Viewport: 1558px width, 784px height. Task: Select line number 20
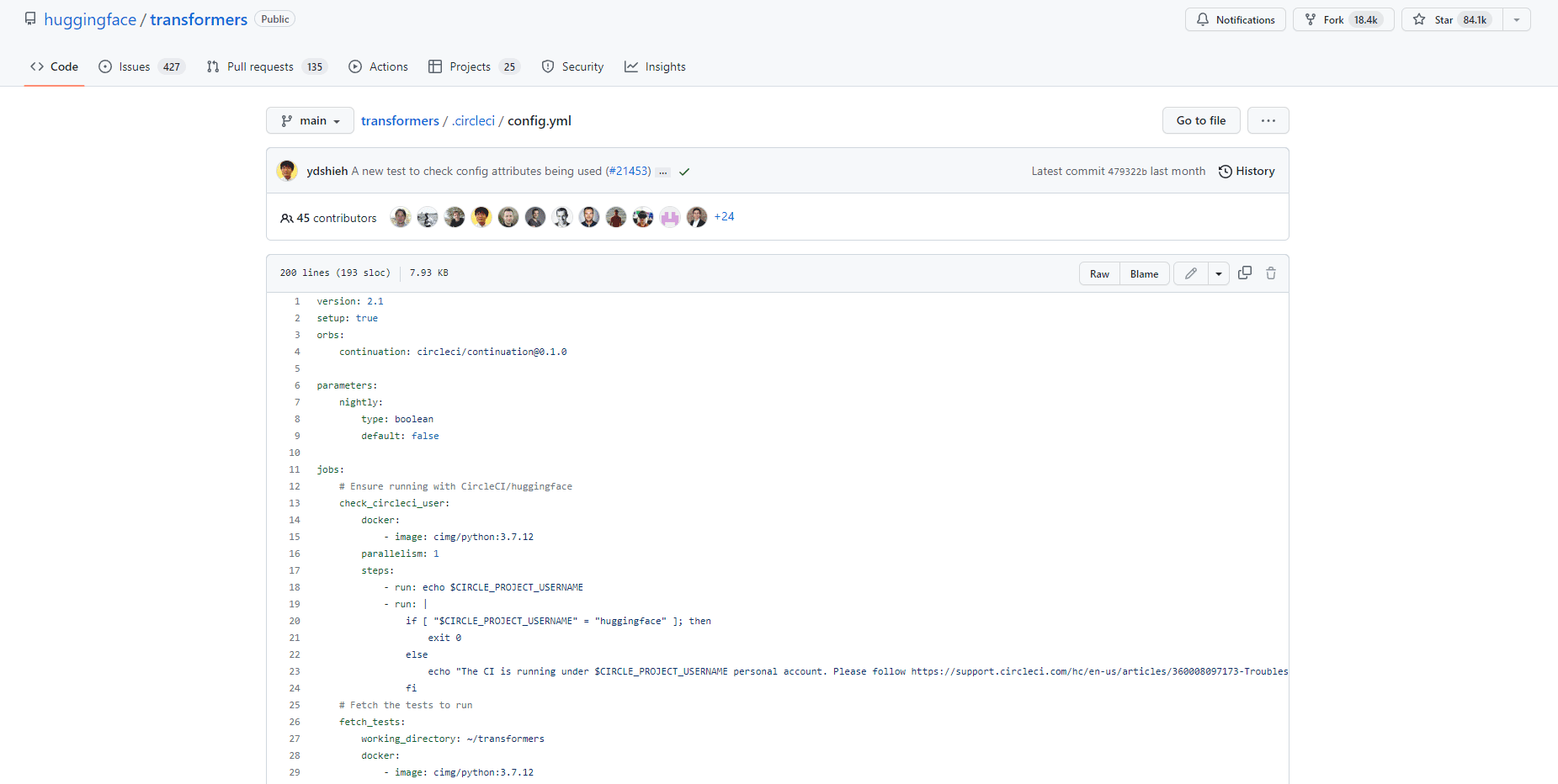point(295,621)
